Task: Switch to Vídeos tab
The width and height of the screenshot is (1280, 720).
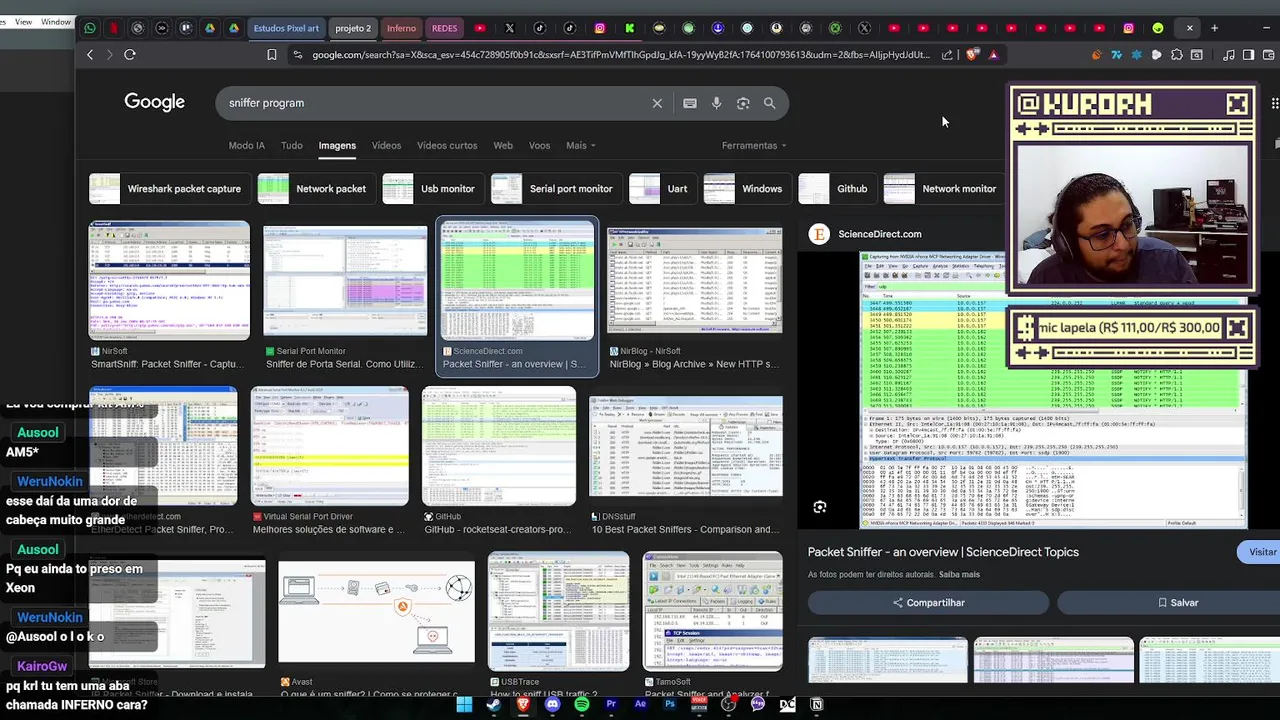Action: [x=386, y=146]
